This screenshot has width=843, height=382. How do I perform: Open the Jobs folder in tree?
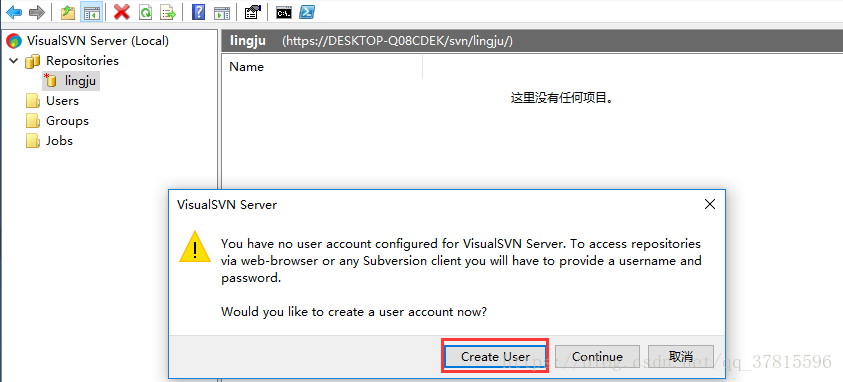tap(59, 141)
